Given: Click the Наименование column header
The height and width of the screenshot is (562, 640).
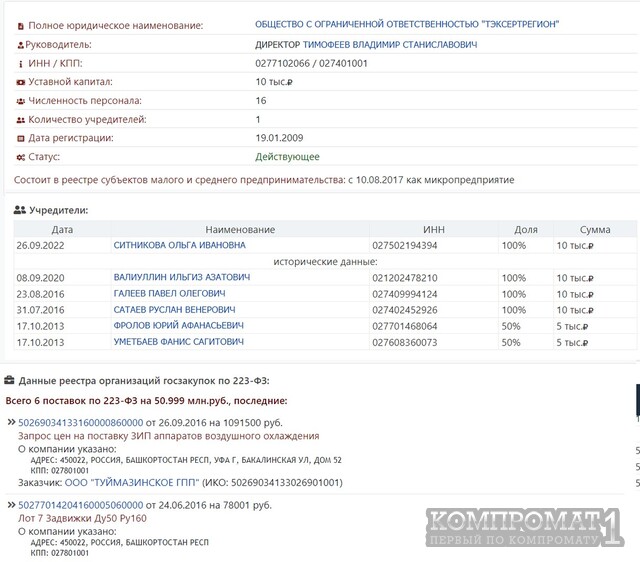Looking at the screenshot, I should tap(240, 229).
